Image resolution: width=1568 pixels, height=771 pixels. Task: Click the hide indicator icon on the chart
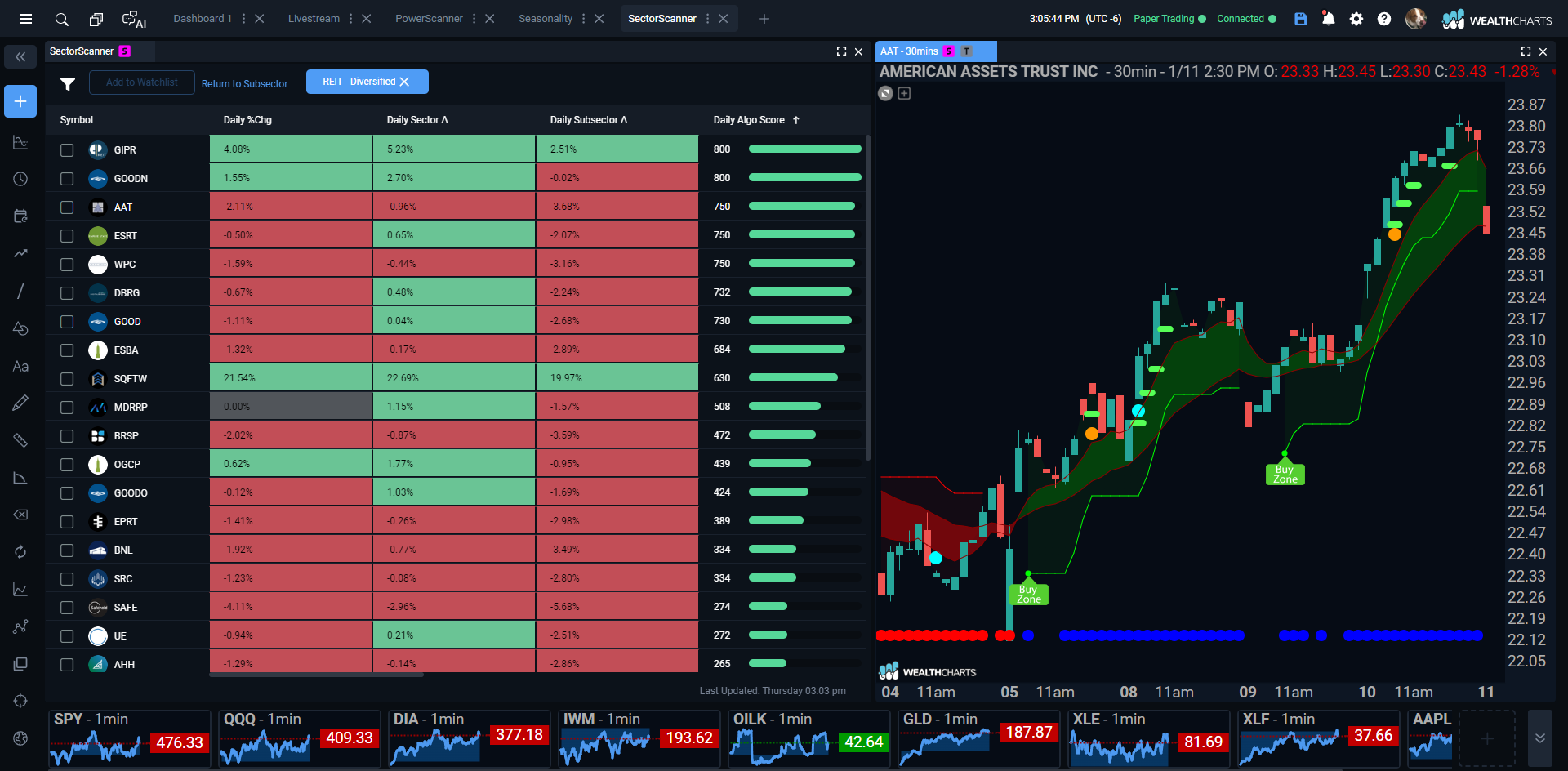(x=885, y=93)
